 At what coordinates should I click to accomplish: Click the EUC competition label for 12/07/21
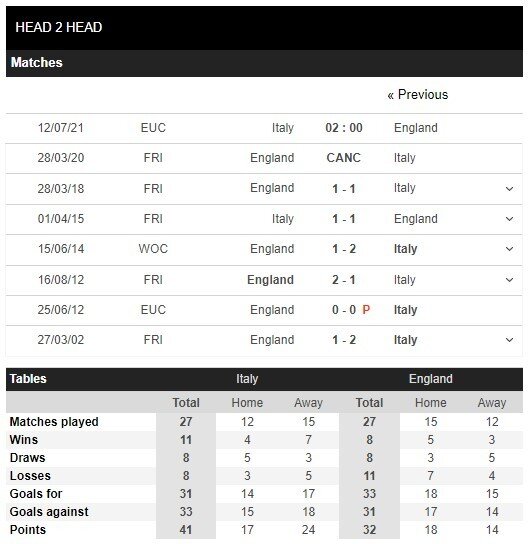click(153, 128)
